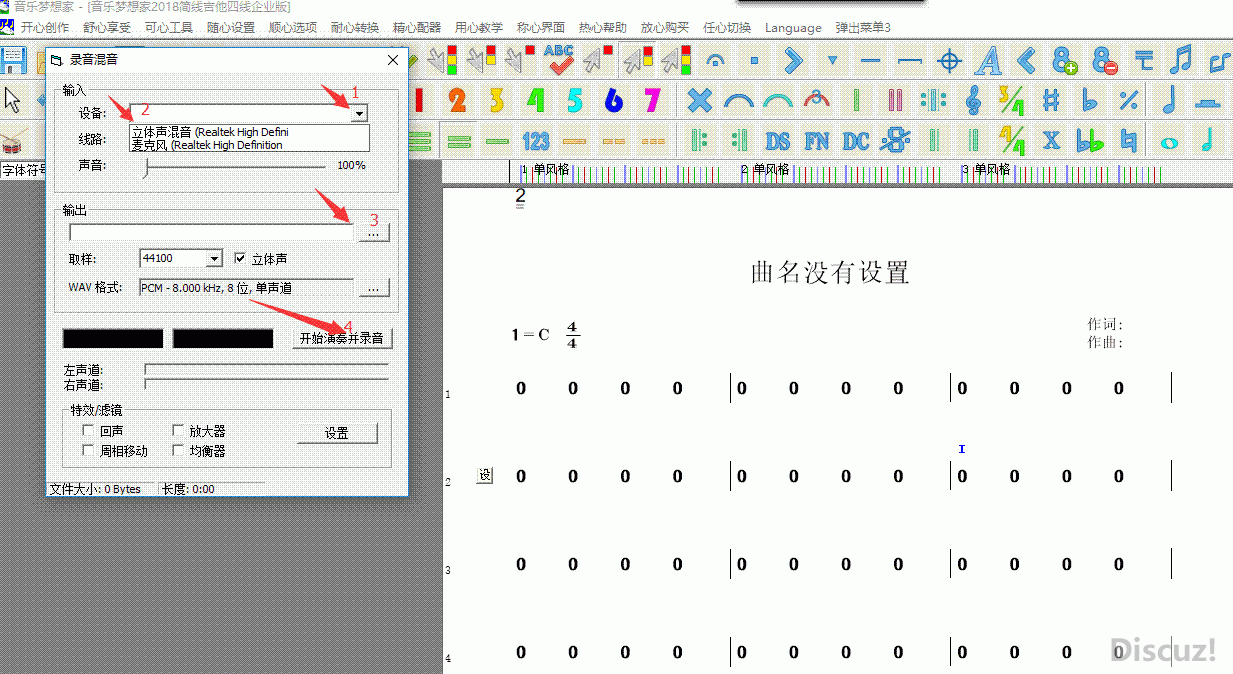Click the 声音 volume slider
Viewport: 1233px width, 674px height.
pyautogui.click(x=235, y=166)
